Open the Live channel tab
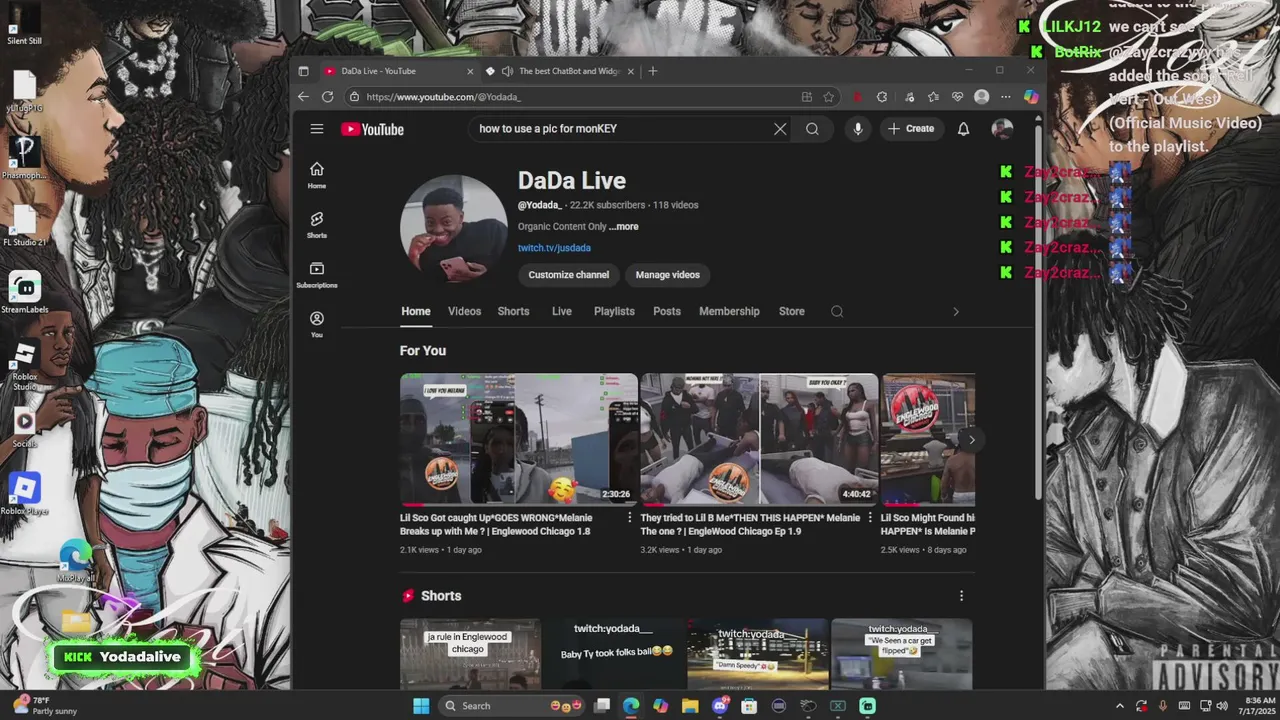Viewport: 1280px width, 720px height. 562,311
